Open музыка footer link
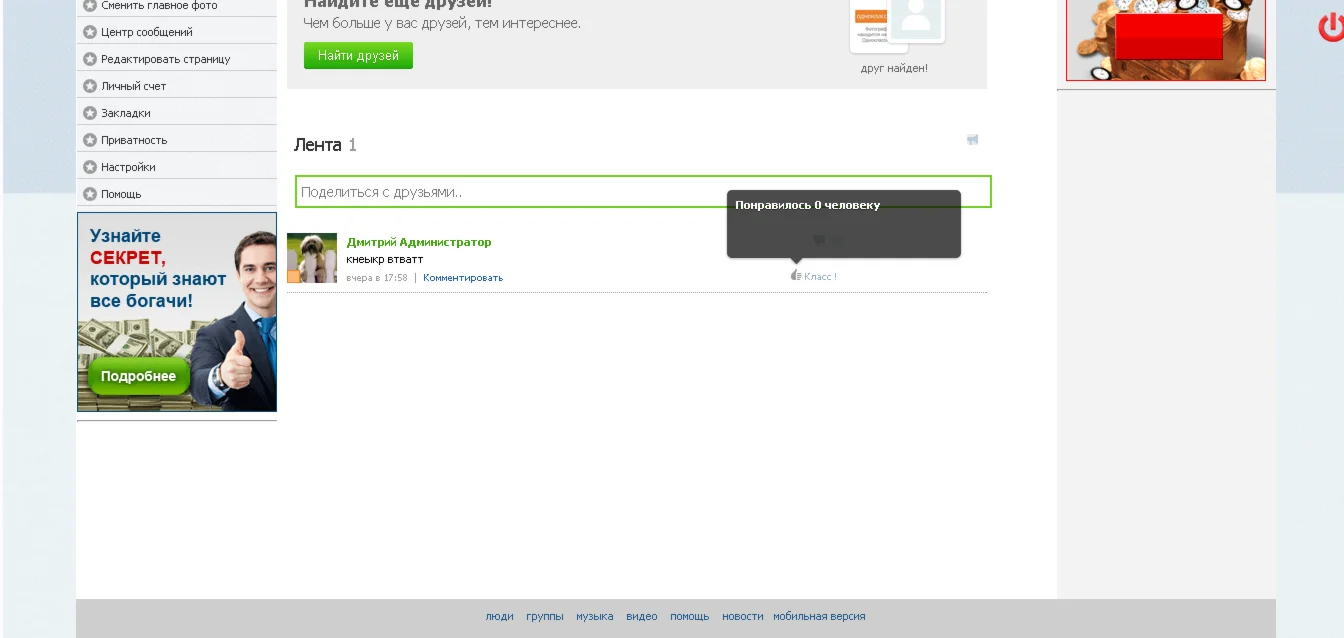 click(x=595, y=617)
